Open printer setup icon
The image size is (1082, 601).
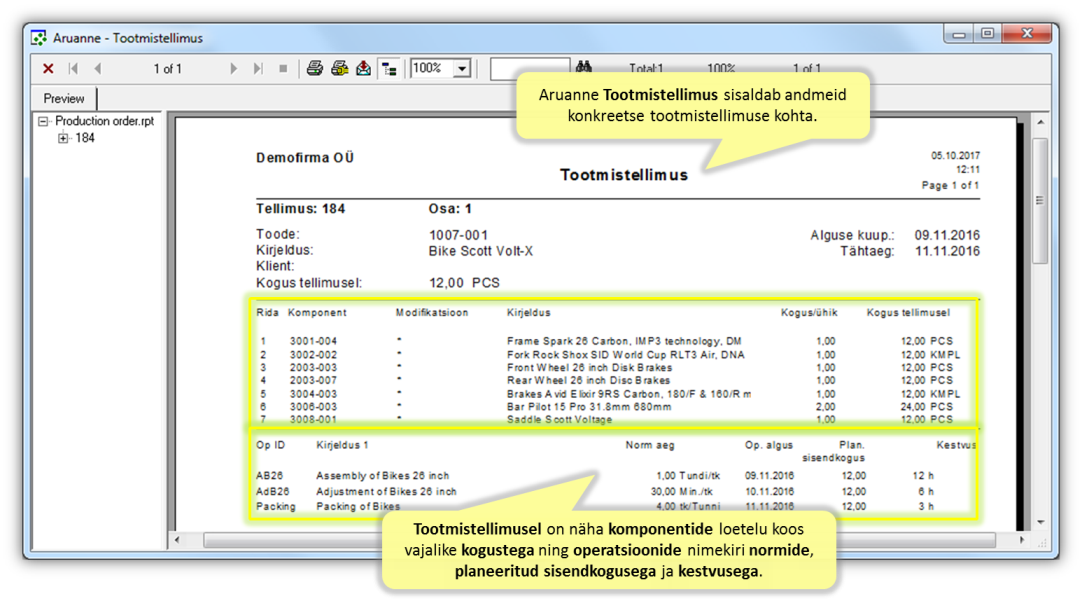[x=340, y=68]
